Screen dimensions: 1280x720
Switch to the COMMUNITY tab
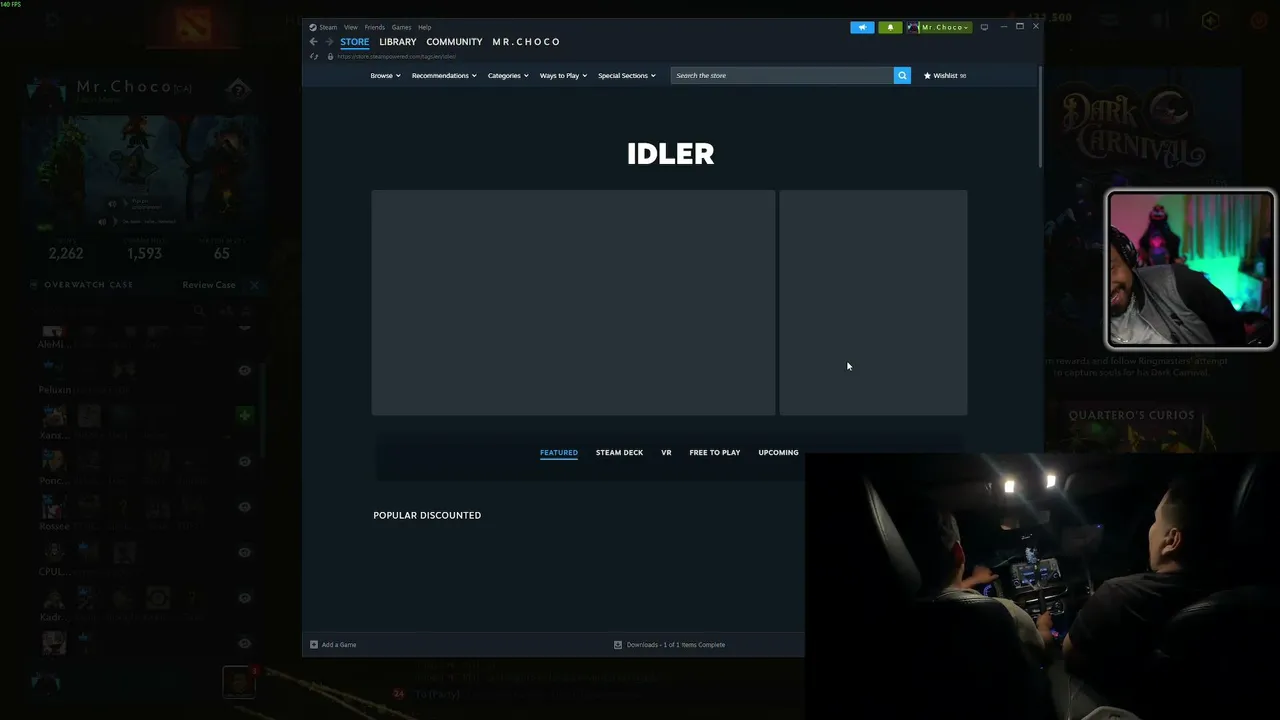click(454, 42)
